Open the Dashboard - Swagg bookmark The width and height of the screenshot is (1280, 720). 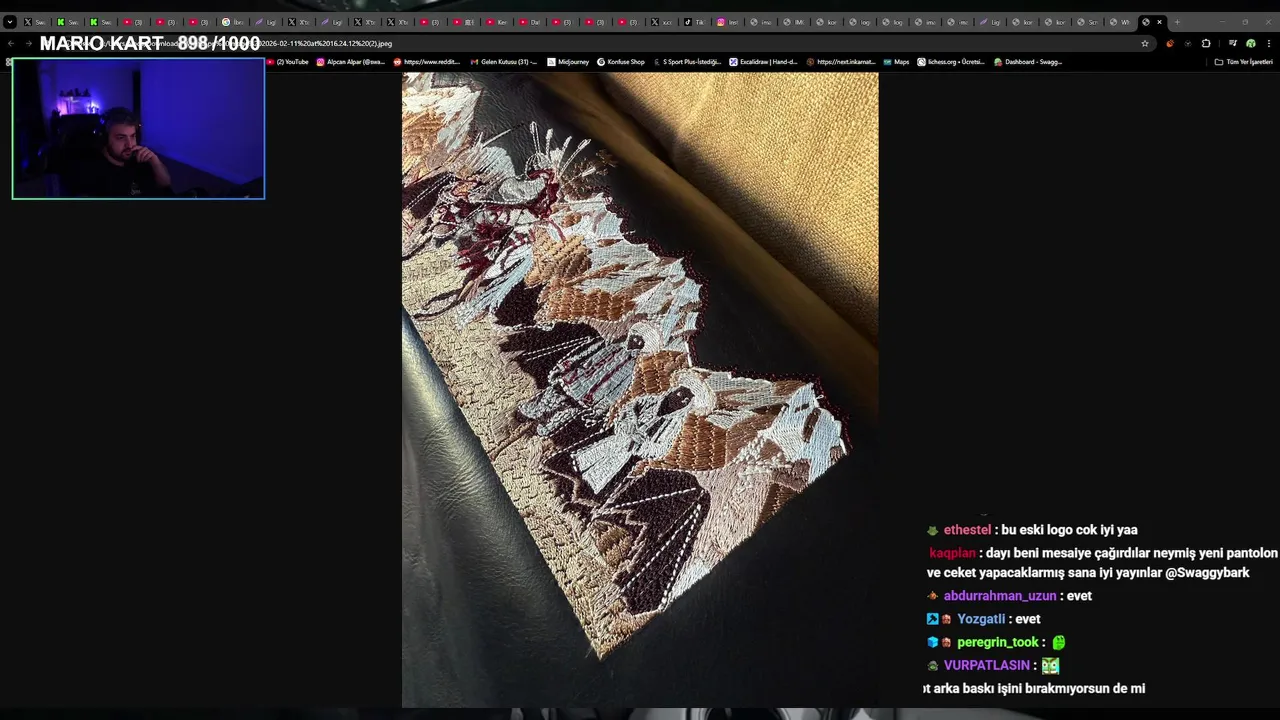tap(1028, 62)
